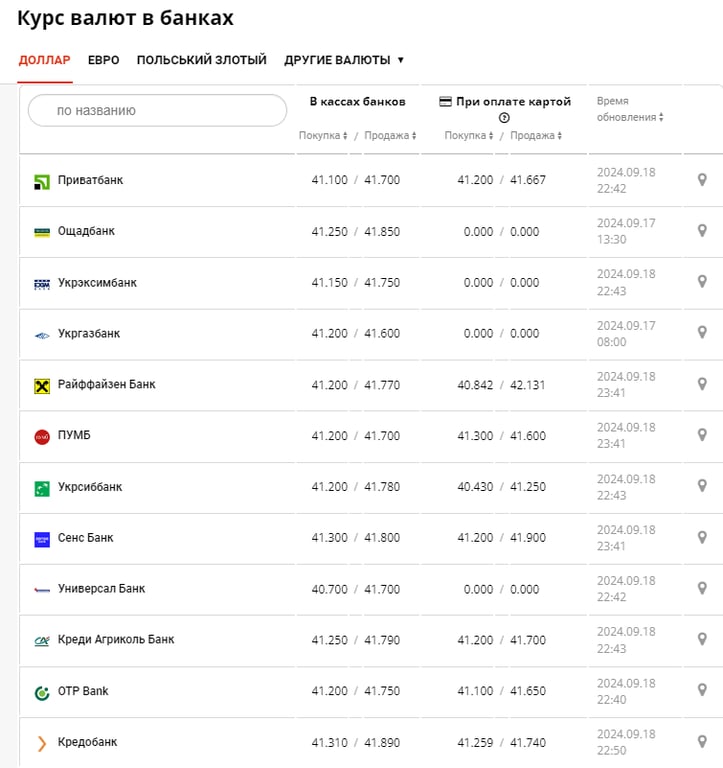Click map pin in Универсал Банк row
The height and width of the screenshot is (768, 723).
702,589
